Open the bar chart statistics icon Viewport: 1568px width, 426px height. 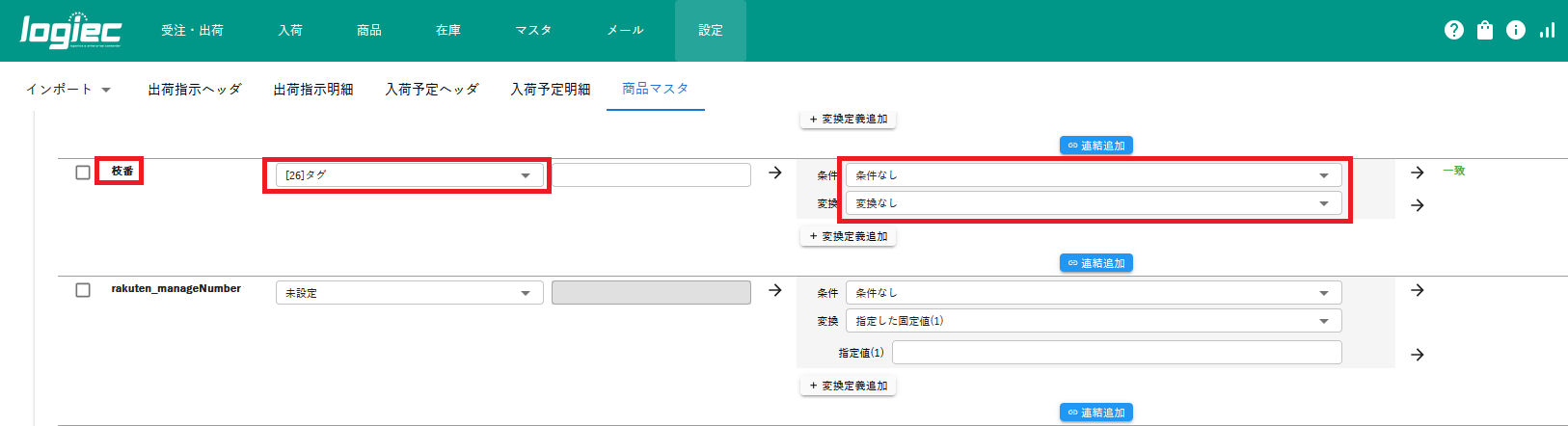(x=1547, y=31)
